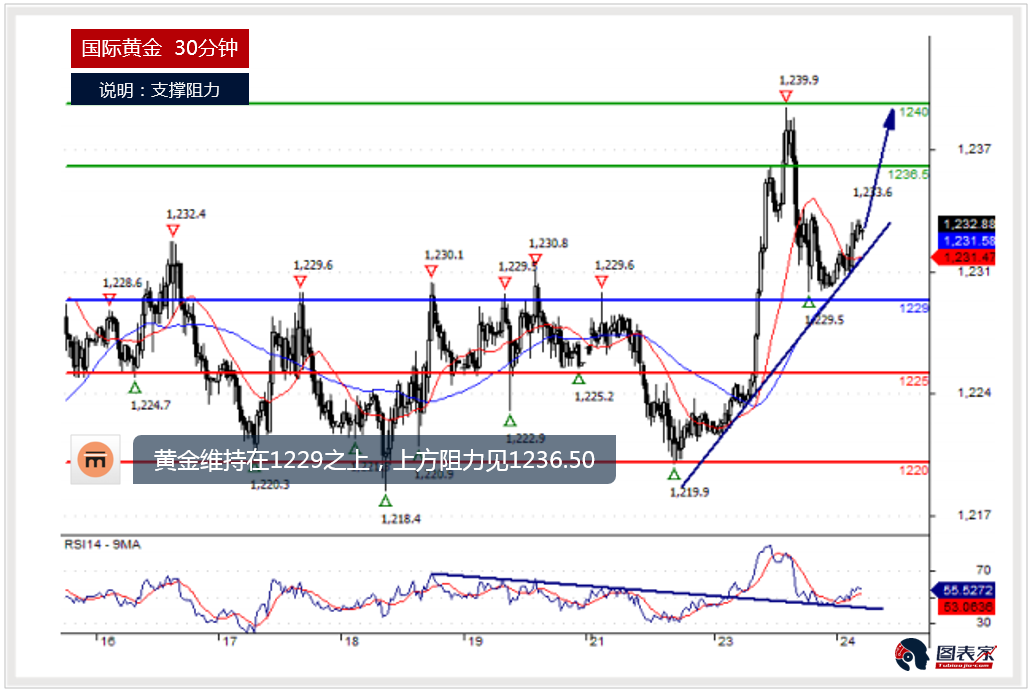The image size is (1031, 693).
Task: Click the price label 1,228.6
Action: (x=122, y=283)
